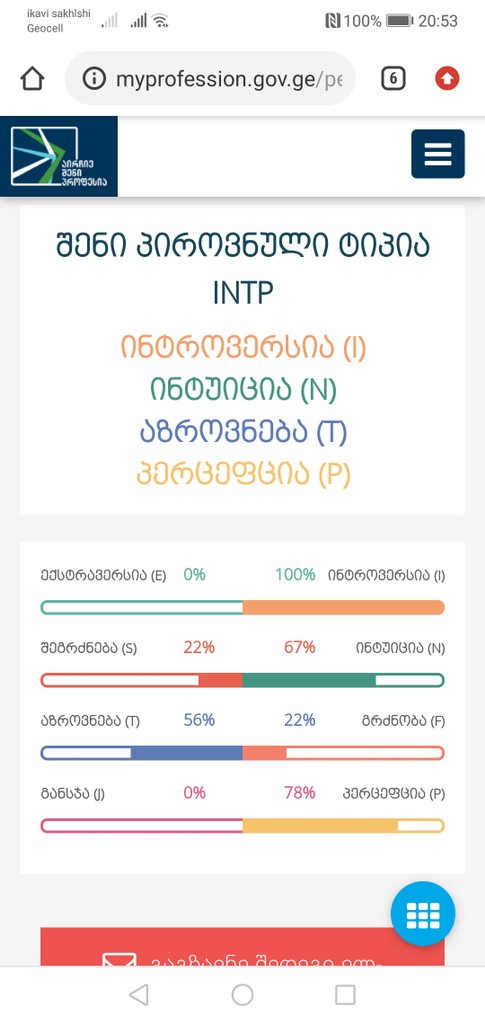Image resolution: width=485 pixels, height=1024 pixels.
Task: Click the myprofession.gov.ge address bar
Action: (x=210, y=79)
